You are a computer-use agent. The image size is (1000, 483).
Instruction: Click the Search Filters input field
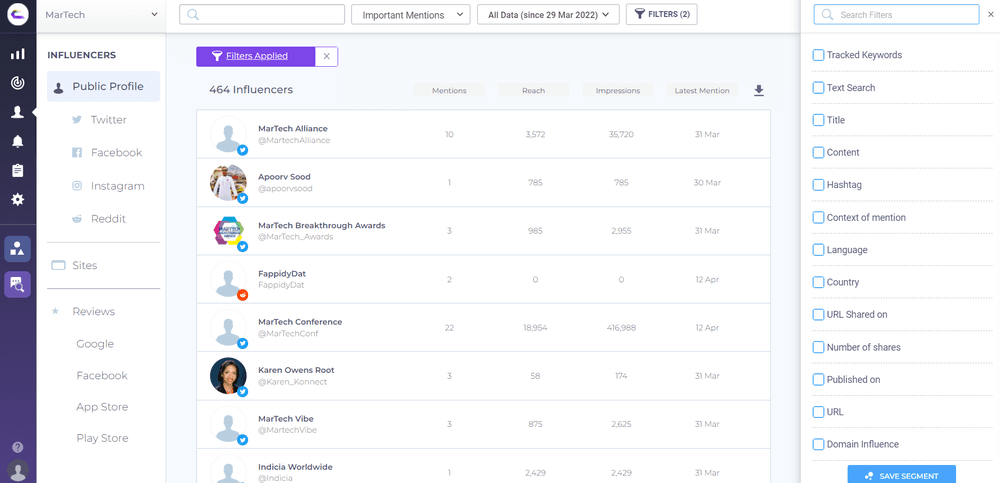[x=897, y=15]
